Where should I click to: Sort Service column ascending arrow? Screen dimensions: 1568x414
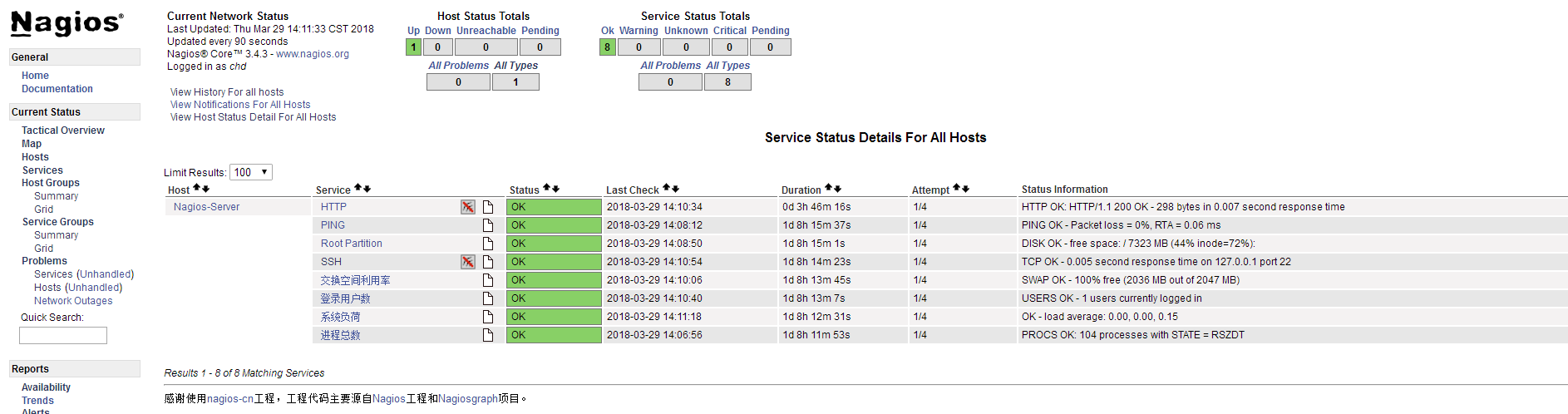(357, 188)
